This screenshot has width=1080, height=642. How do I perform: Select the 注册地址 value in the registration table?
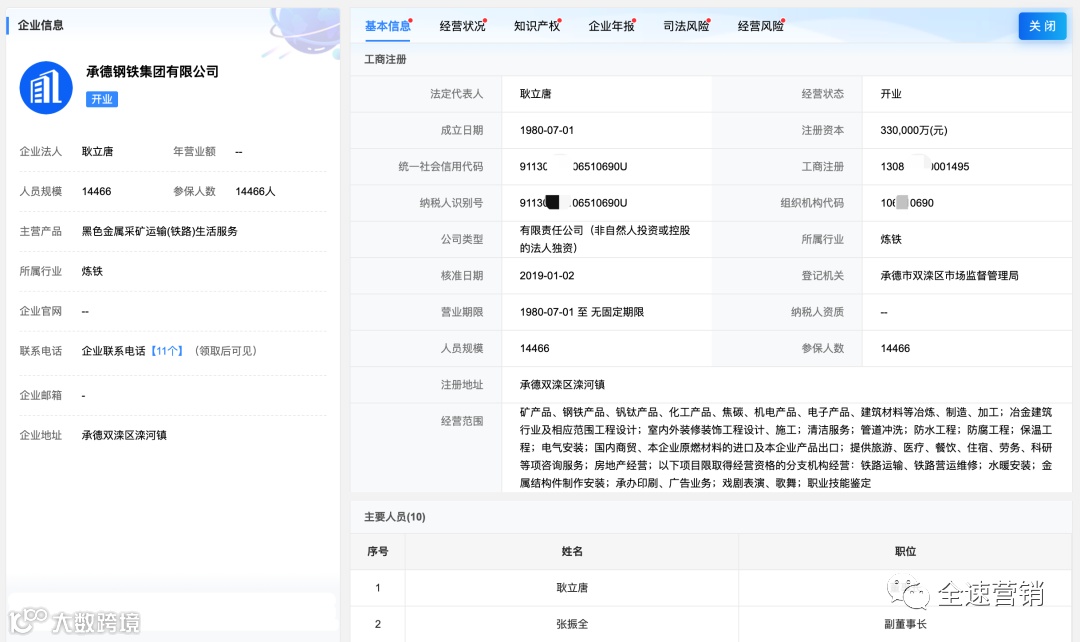[x=562, y=384]
